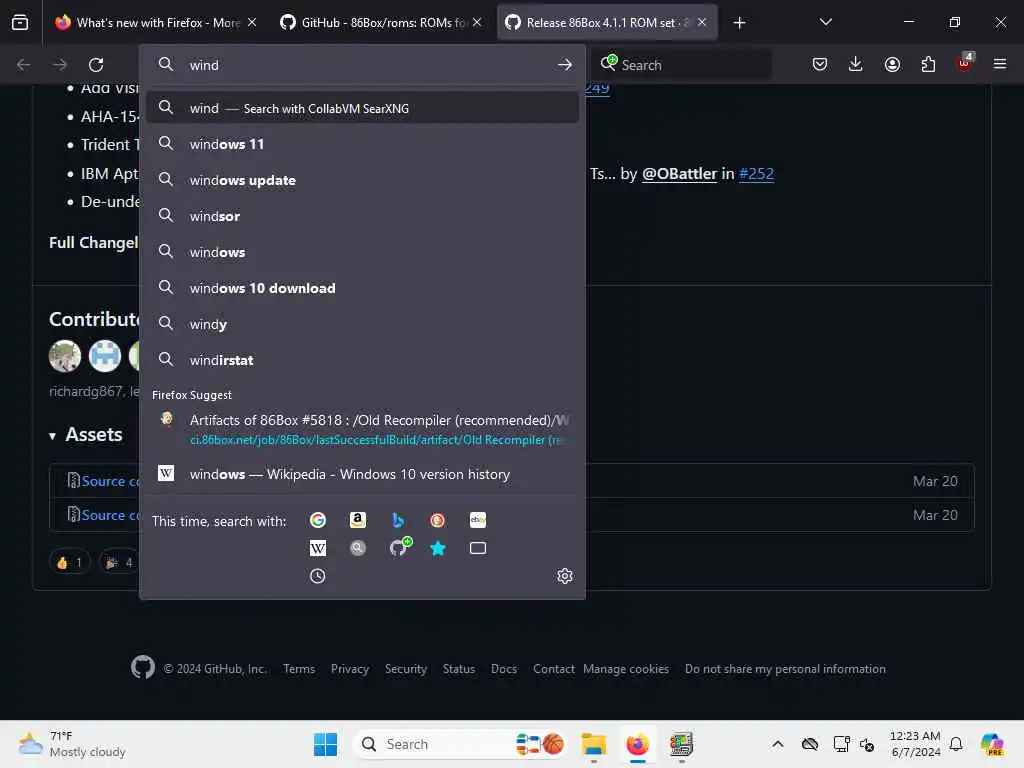Show hidden system tray icons
1024x768 pixels.
[777, 744]
